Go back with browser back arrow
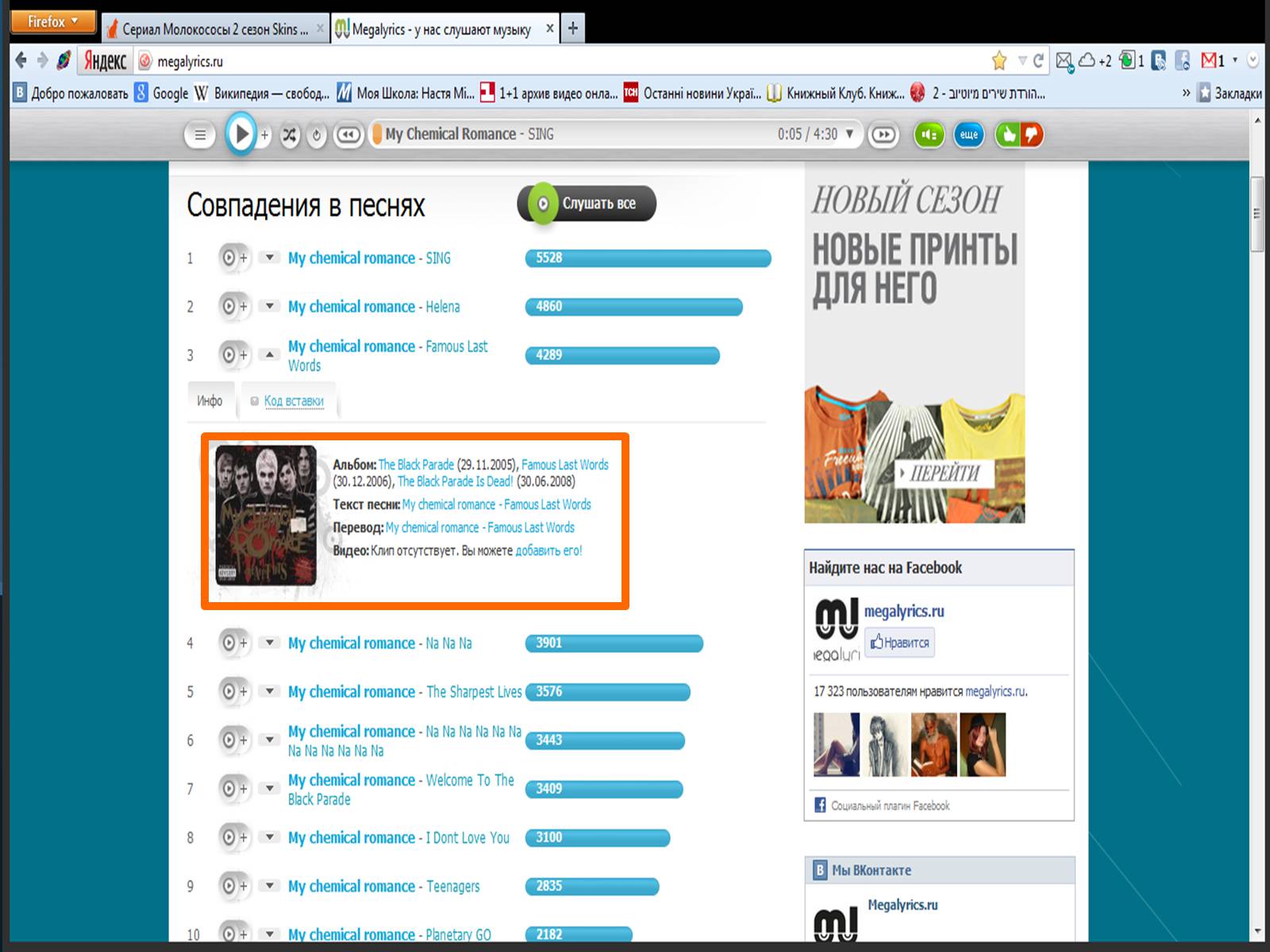The image size is (1270, 952). tap(21, 60)
